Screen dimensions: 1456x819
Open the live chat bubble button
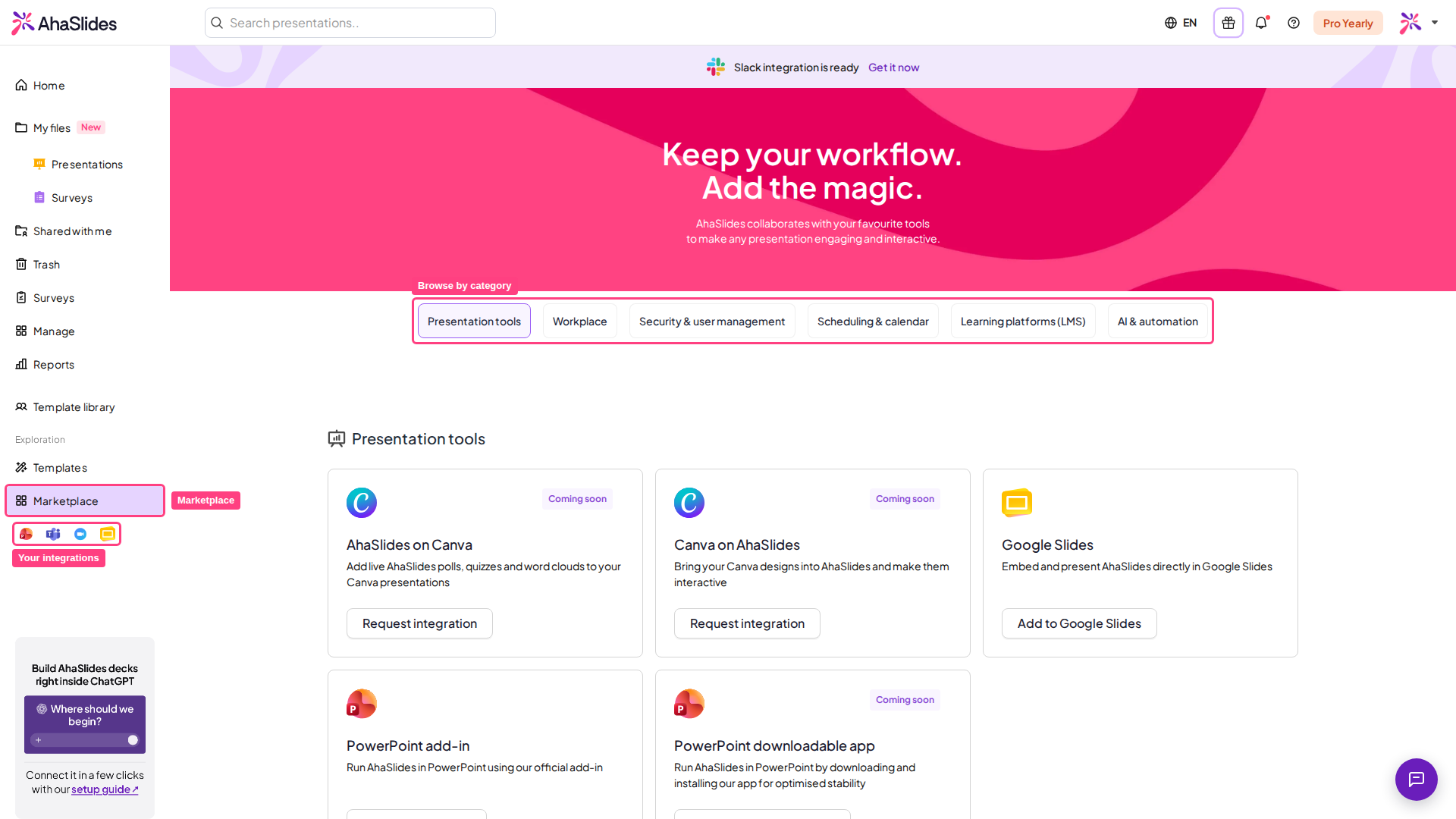(1417, 779)
